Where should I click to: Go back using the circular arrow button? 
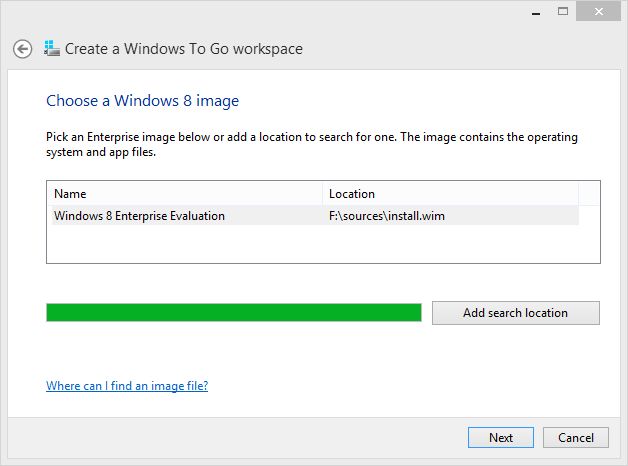coord(22,50)
